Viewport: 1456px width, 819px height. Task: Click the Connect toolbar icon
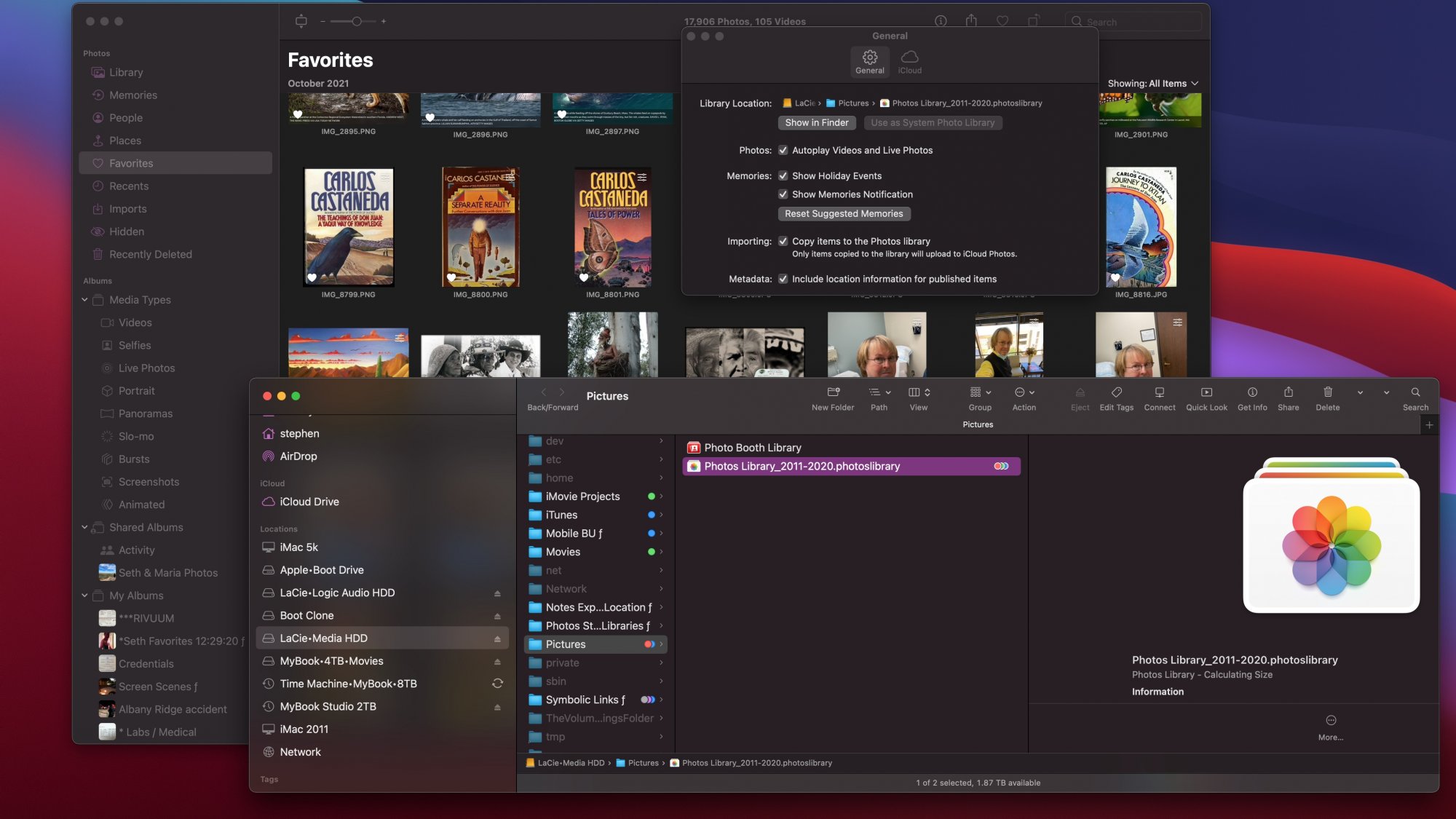[1159, 392]
